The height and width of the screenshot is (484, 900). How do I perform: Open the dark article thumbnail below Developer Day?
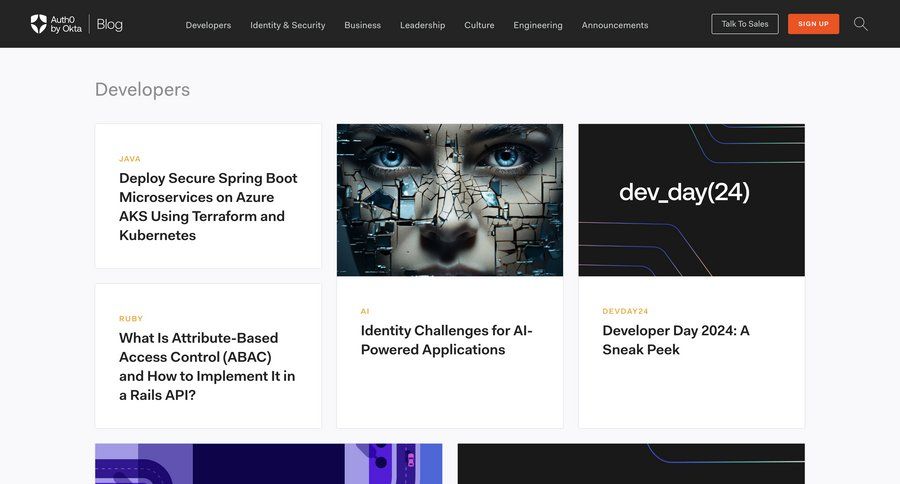point(631,464)
